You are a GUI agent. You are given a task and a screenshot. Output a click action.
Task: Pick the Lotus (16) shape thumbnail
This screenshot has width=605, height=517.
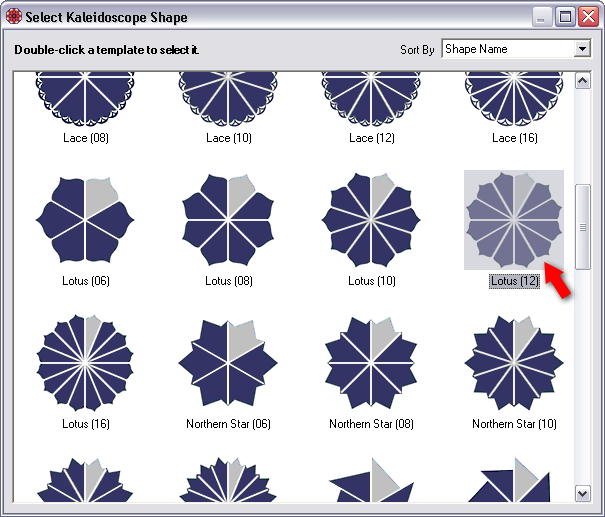[x=85, y=363]
